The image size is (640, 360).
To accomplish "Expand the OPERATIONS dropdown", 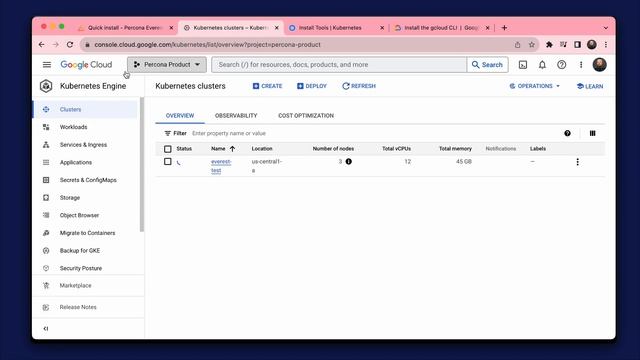I will point(535,86).
